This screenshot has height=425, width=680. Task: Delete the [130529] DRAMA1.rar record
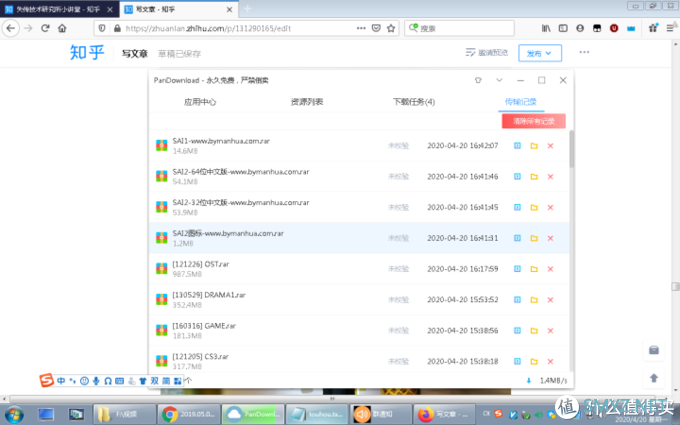coord(550,300)
